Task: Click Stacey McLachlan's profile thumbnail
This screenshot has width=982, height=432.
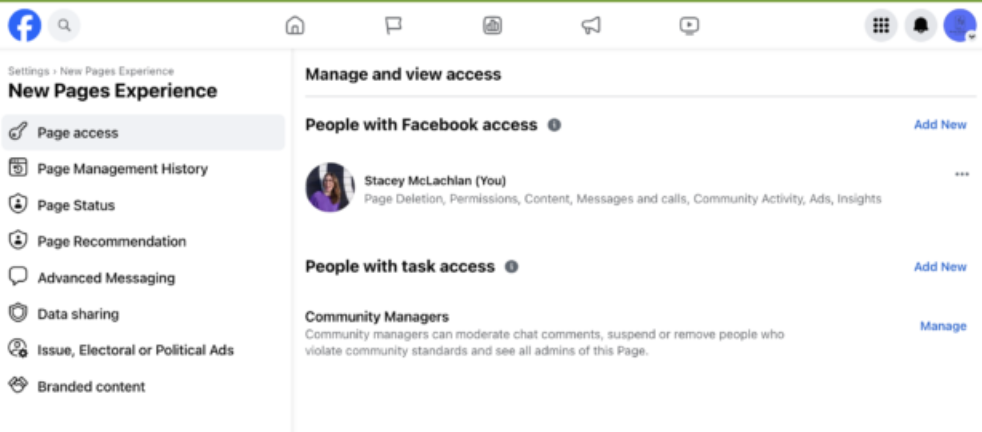Action: point(330,187)
